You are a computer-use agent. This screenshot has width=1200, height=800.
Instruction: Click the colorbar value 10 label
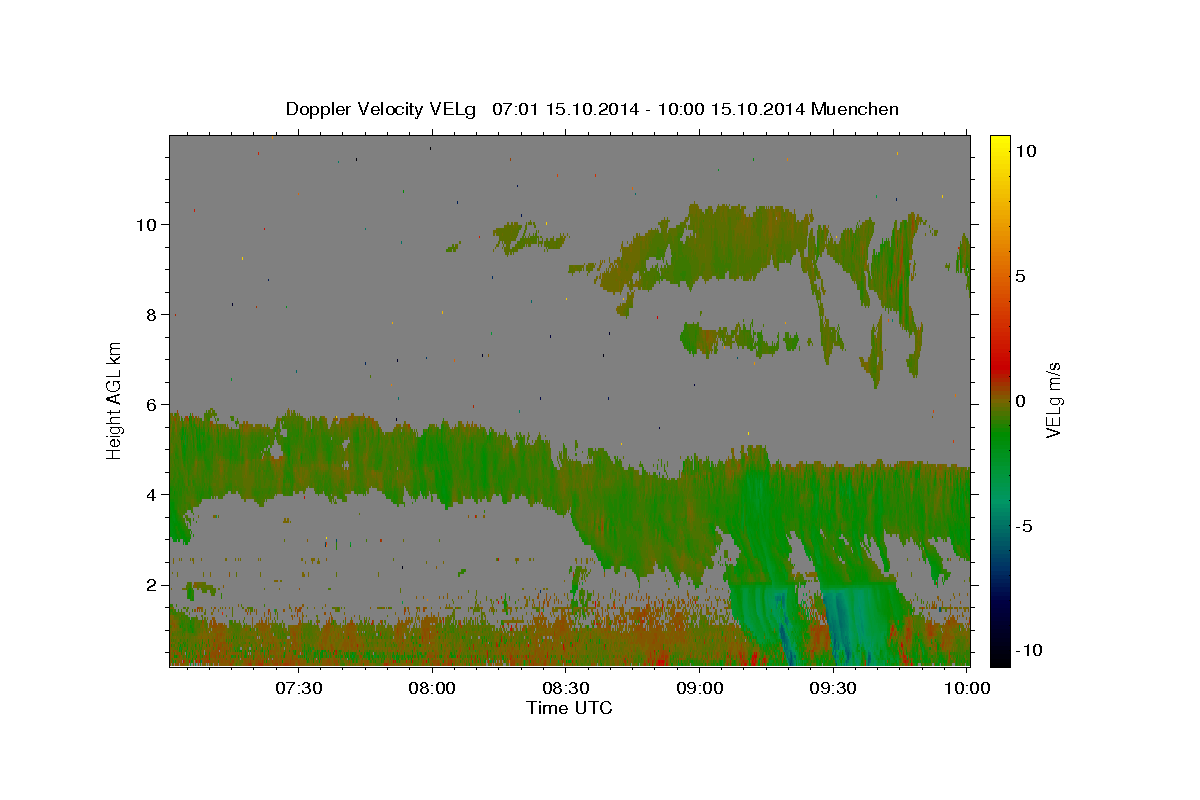pyautogui.click(x=1025, y=150)
